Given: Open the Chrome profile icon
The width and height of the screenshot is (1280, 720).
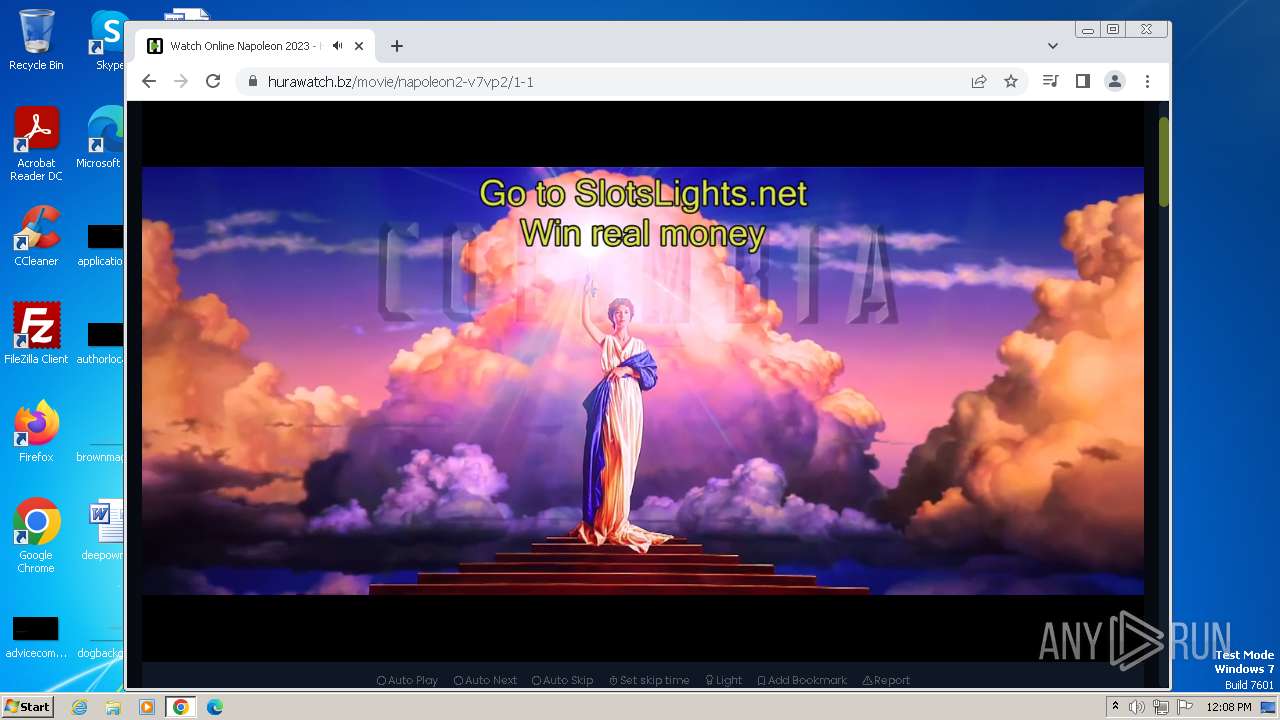Looking at the screenshot, I should 1115,82.
